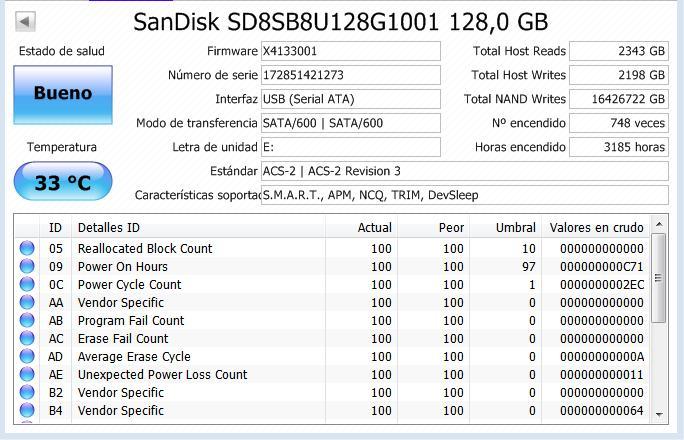Screen dimensions: 684x440
Task: Click the status orb beside Program Fail Count
Action: click(27, 320)
